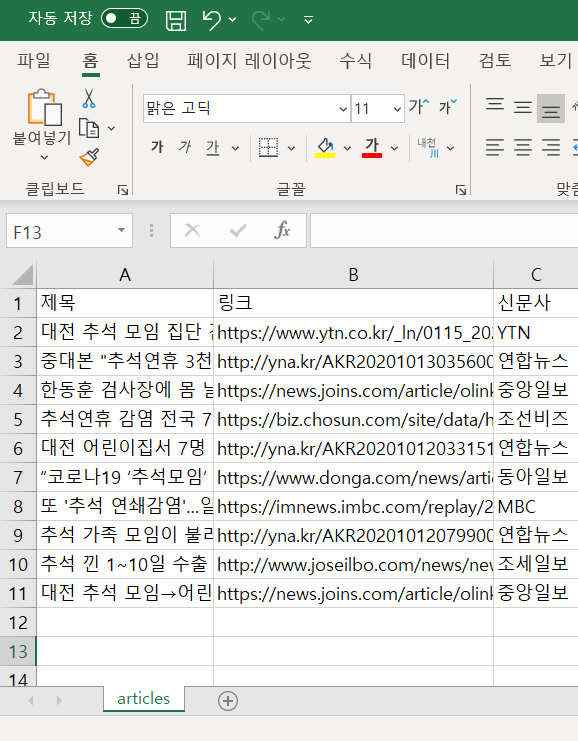578x741 pixels.
Task: Select row 13 header
Action: 18,652
